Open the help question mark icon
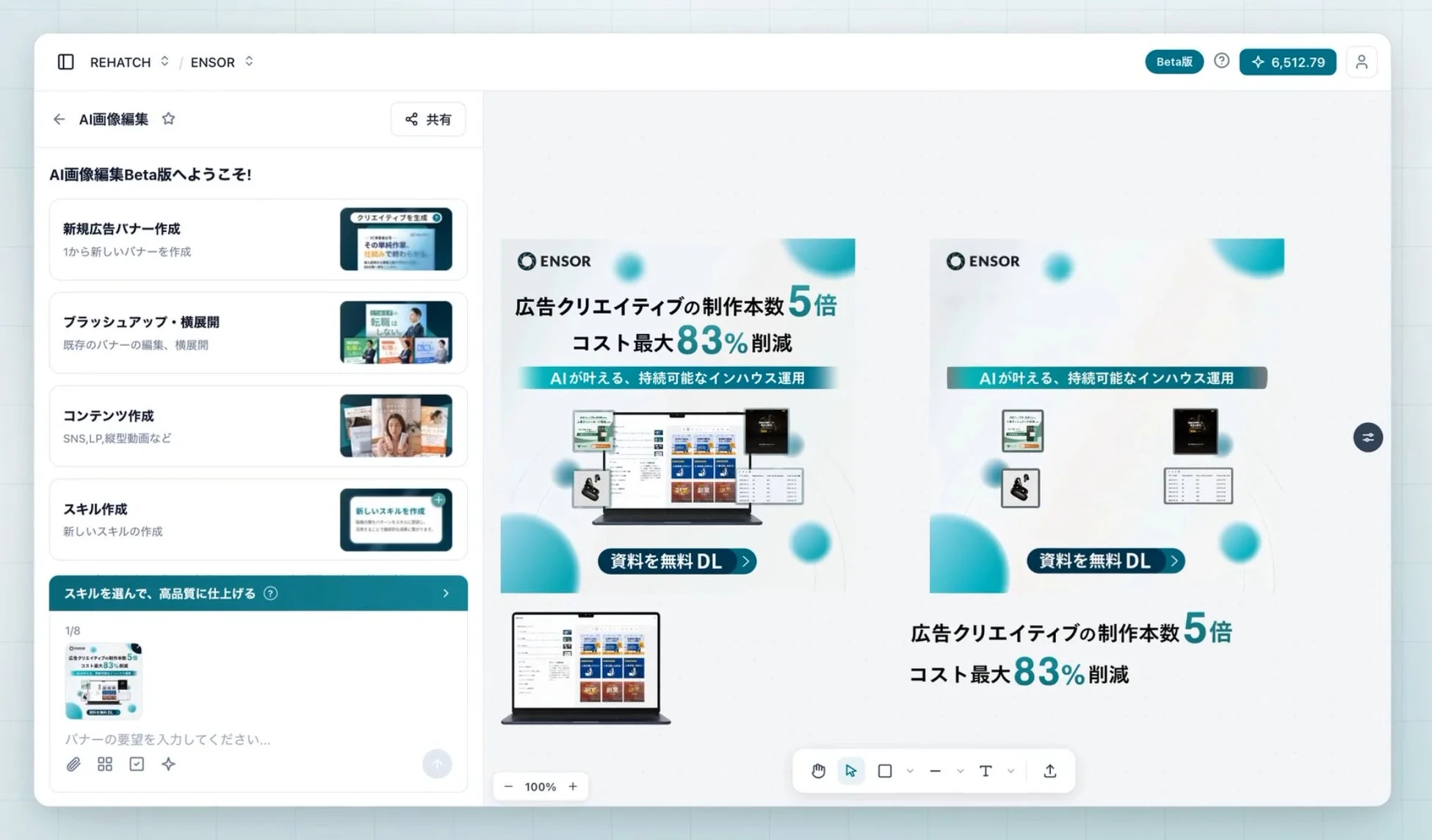1432x840 pixels. pos(1221,61)
